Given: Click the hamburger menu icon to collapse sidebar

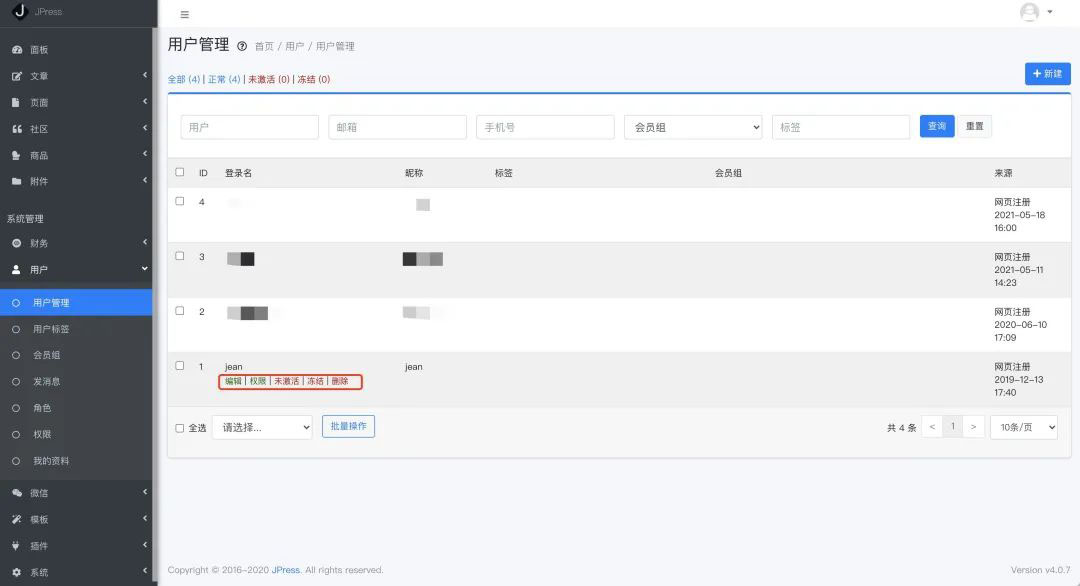Looking at the screenshot, I should tap(184, 15).
